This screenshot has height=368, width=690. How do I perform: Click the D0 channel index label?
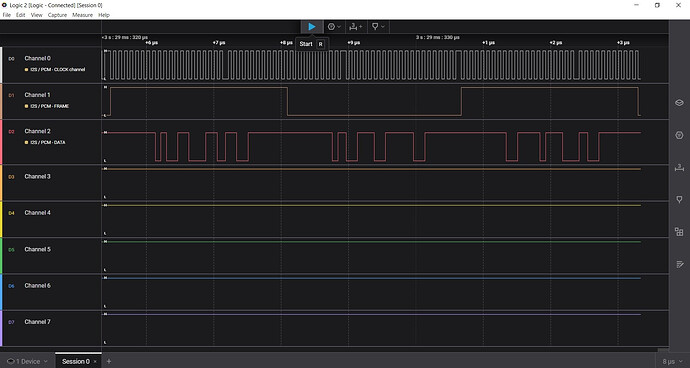pyautogui.click(x=11, y=59)
